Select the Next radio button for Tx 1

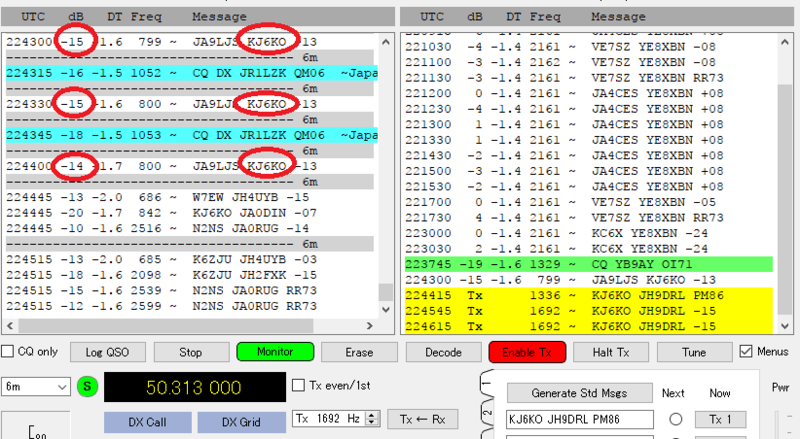[x=676, y=419]
